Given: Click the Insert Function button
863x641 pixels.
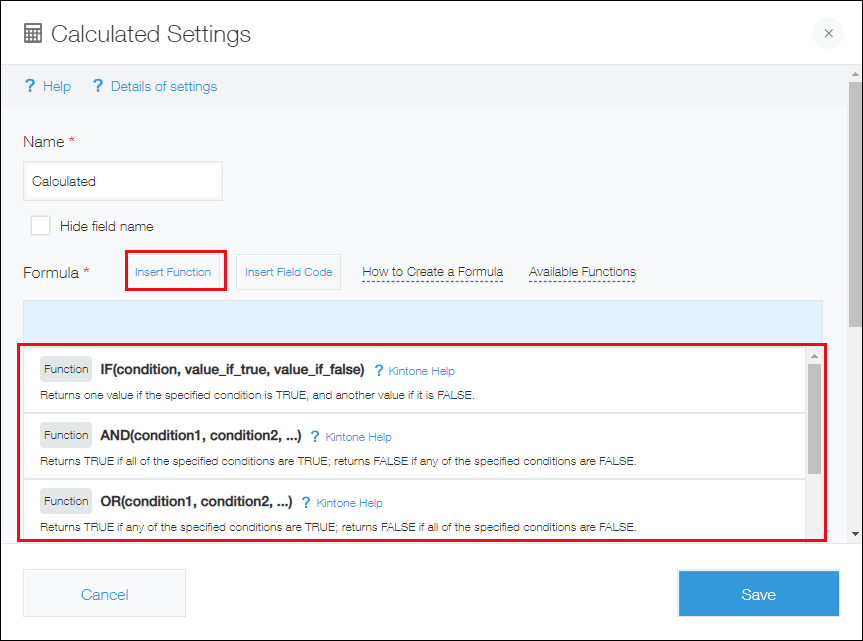Looking at the screenshot, I should [x=175, y=271].
